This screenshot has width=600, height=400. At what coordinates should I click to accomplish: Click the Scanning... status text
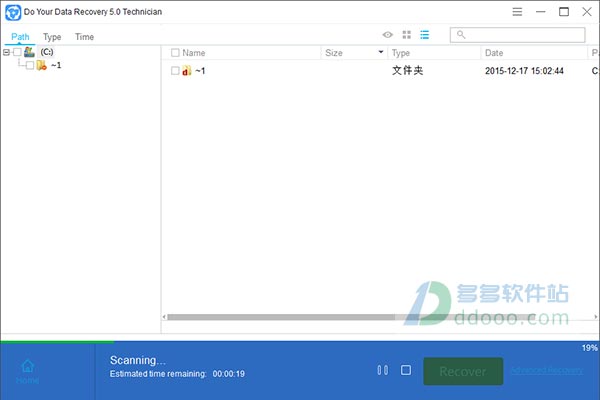(x=138, y=361)
